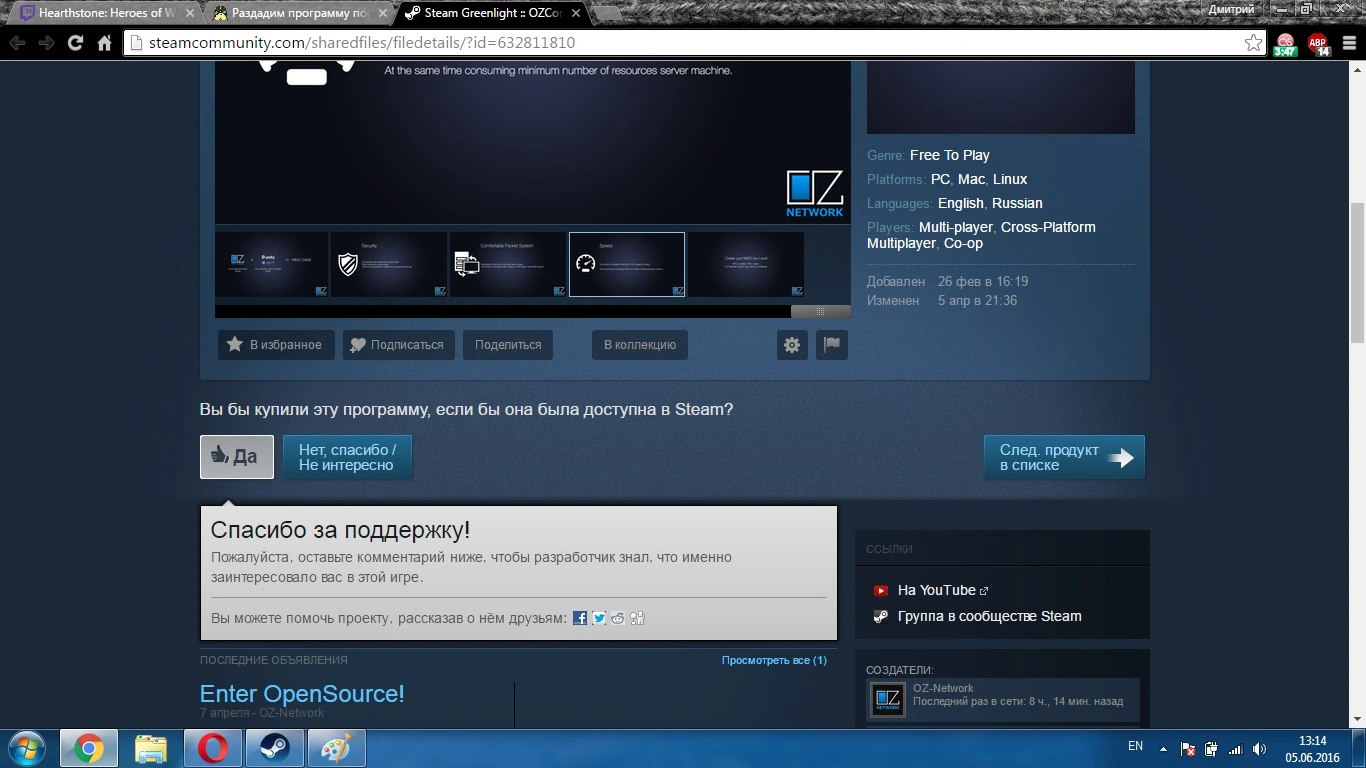The width and height of the screenshot is (1366, 768).
Task: Open the Free To Play genre link
Action: click(950, 155)
